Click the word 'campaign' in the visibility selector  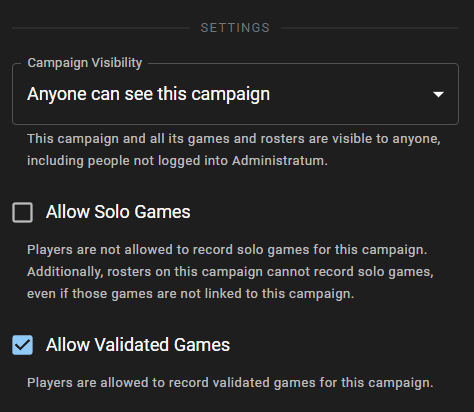(x=231, y=95)
